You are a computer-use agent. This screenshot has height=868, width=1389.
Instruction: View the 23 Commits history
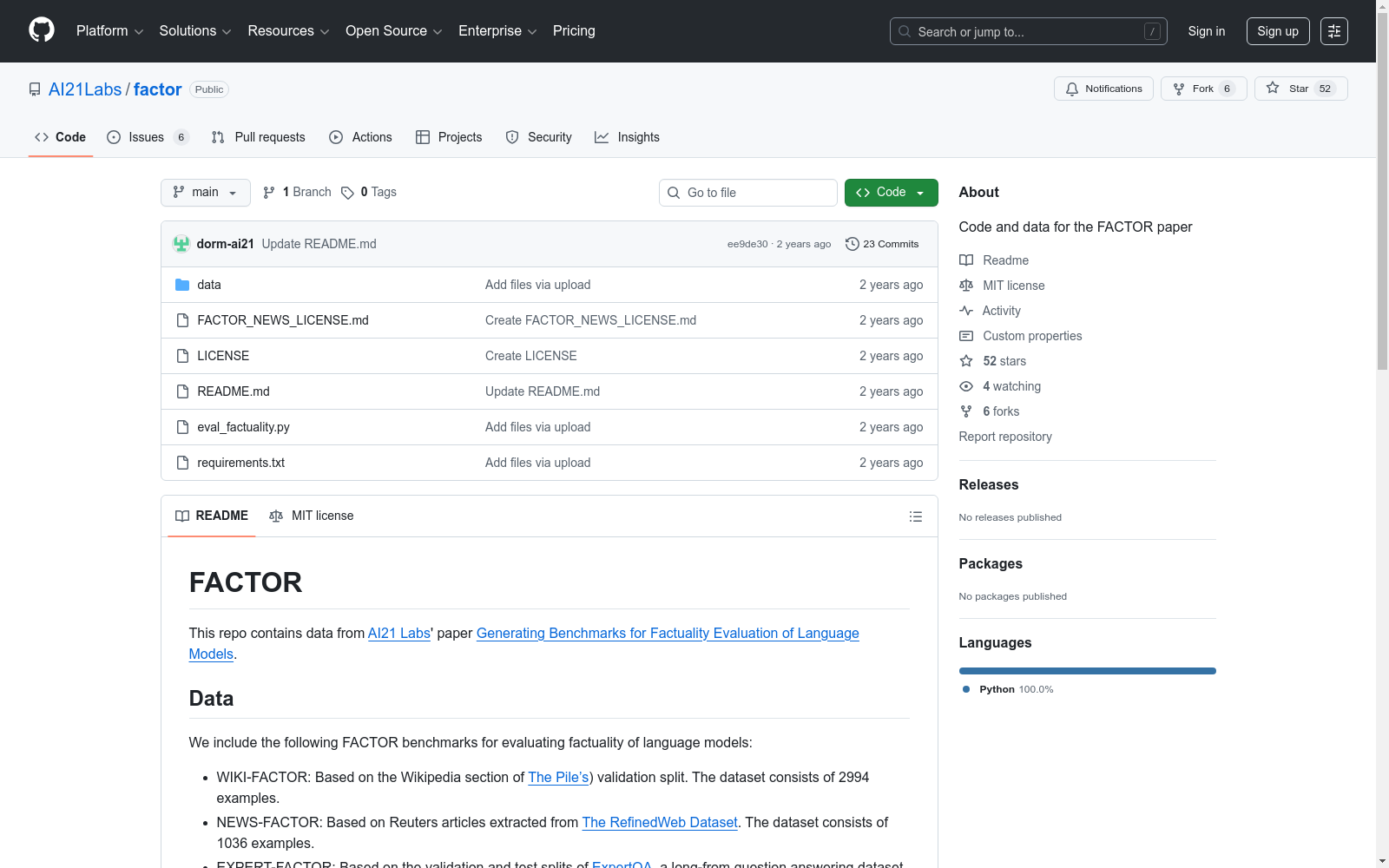(882, 244)
